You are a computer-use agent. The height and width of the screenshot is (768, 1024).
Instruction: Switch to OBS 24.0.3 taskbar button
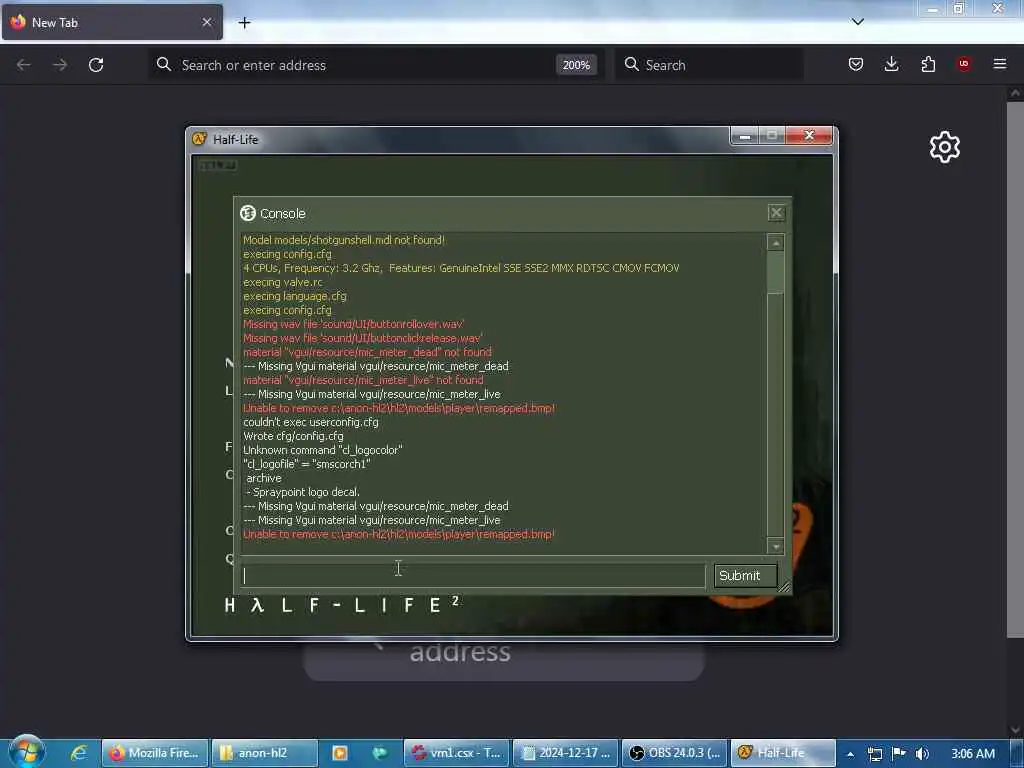point(674,753)
